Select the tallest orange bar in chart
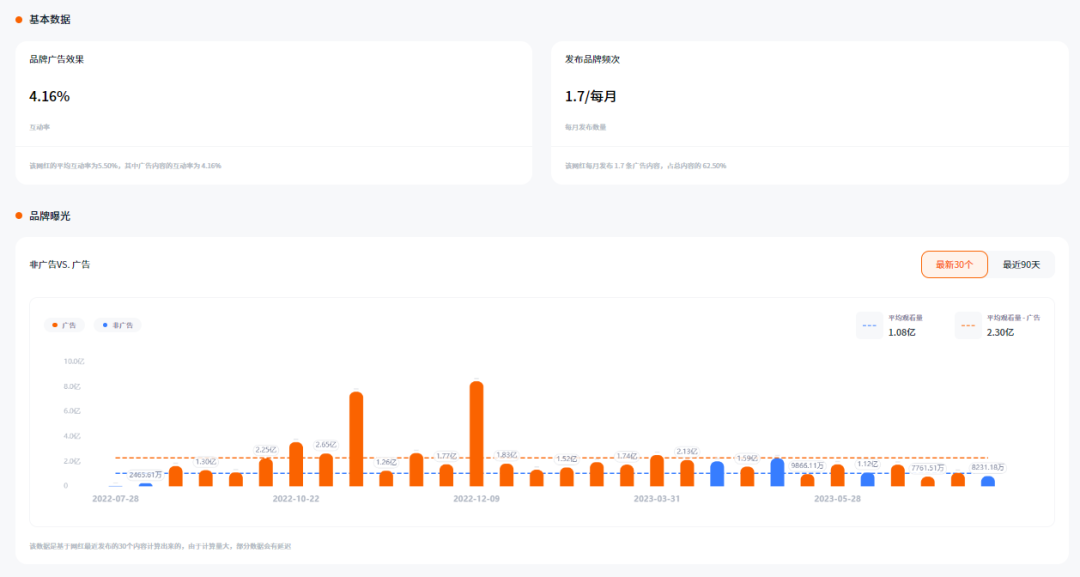 [476, 434]
